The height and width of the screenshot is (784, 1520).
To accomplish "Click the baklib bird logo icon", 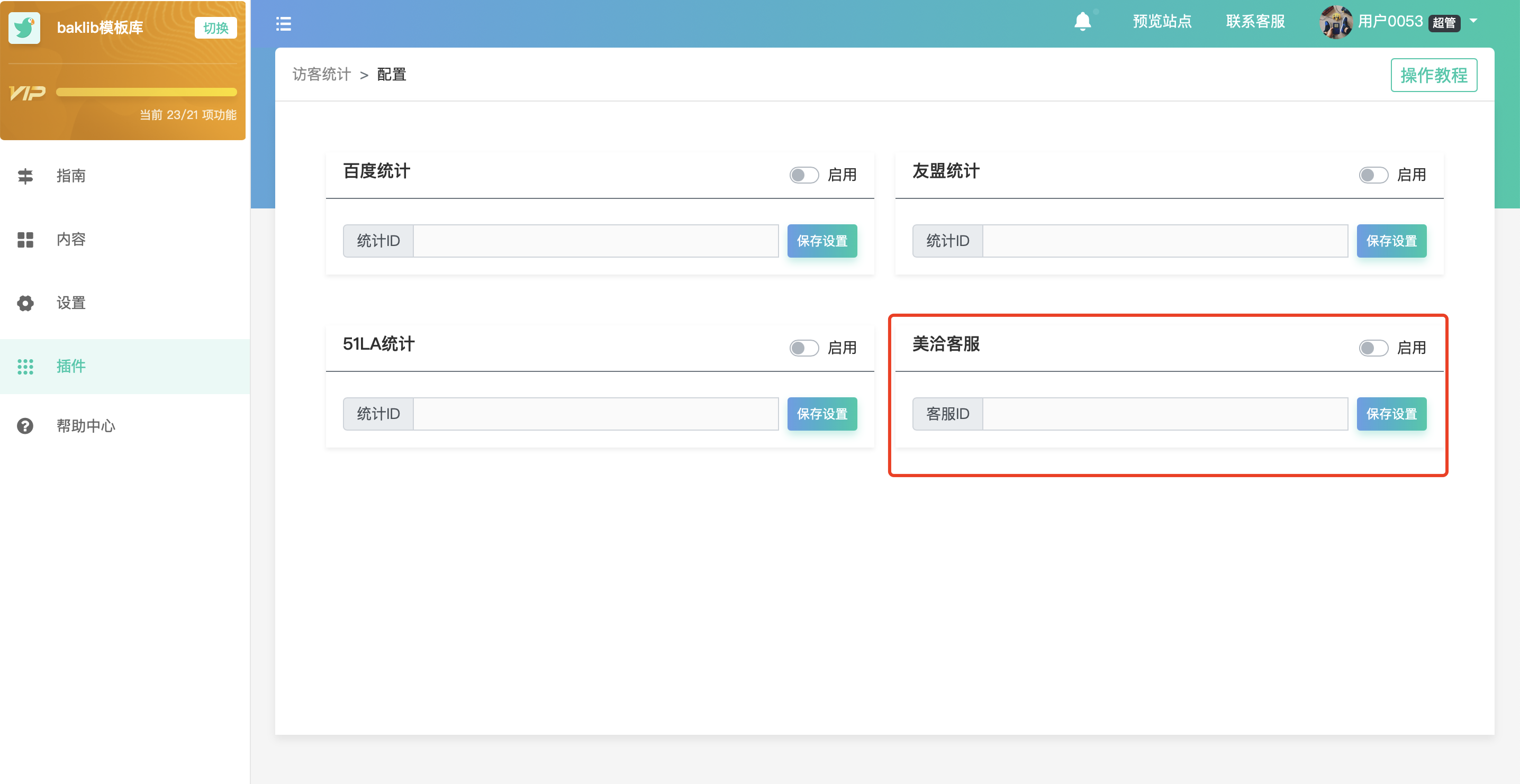I will point(24,28).
